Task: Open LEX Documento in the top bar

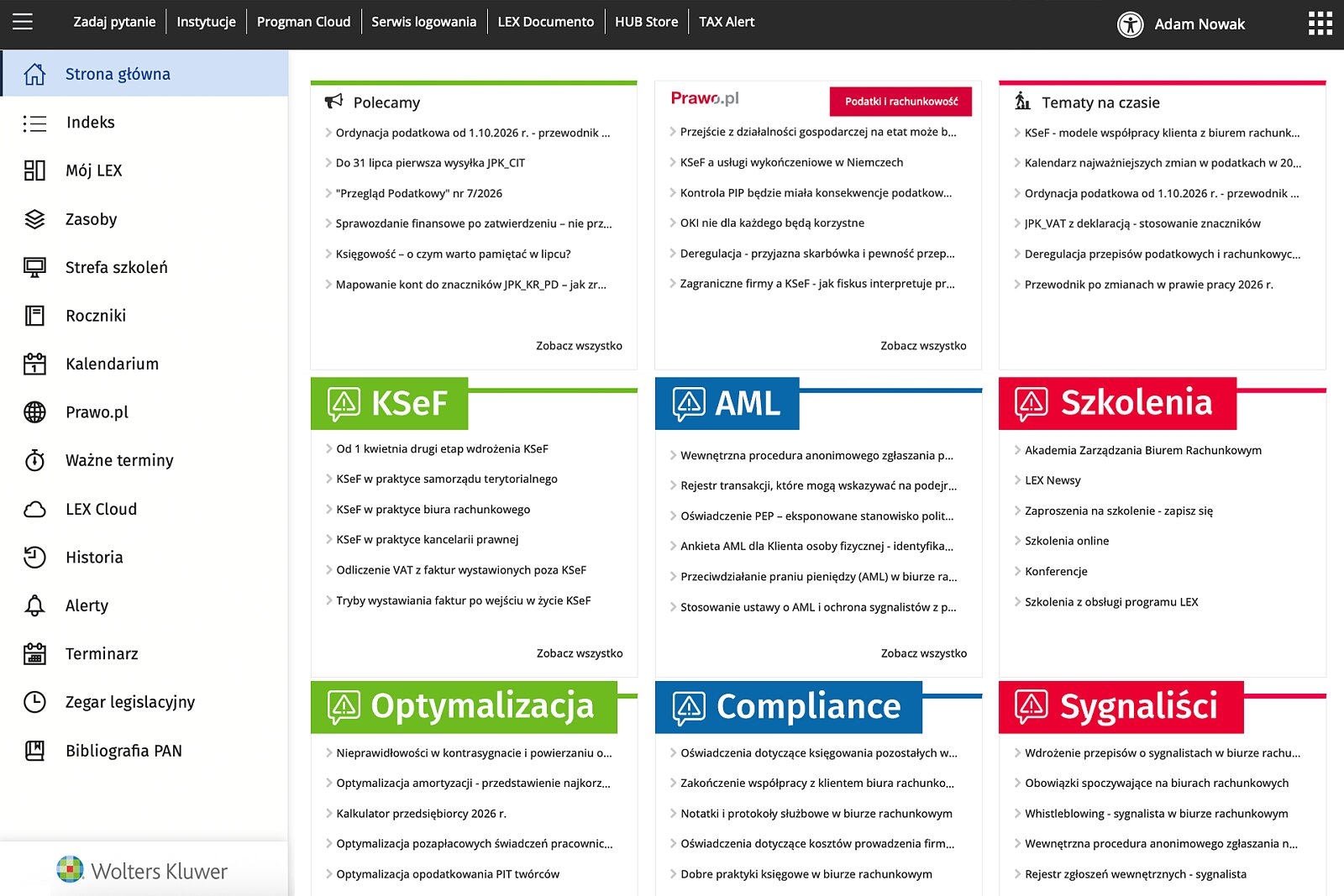Action: [x=545, y=22]
